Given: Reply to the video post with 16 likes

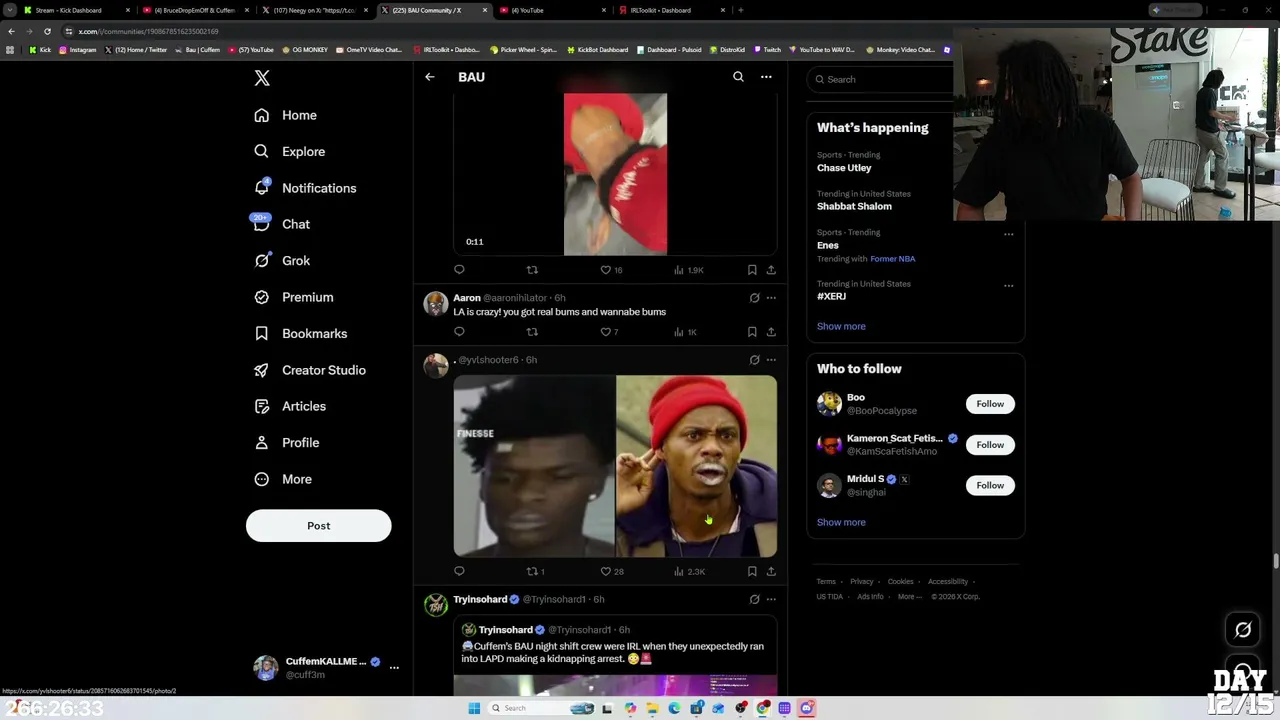Looking at the screenshot, I should click(x=459, y=270).
